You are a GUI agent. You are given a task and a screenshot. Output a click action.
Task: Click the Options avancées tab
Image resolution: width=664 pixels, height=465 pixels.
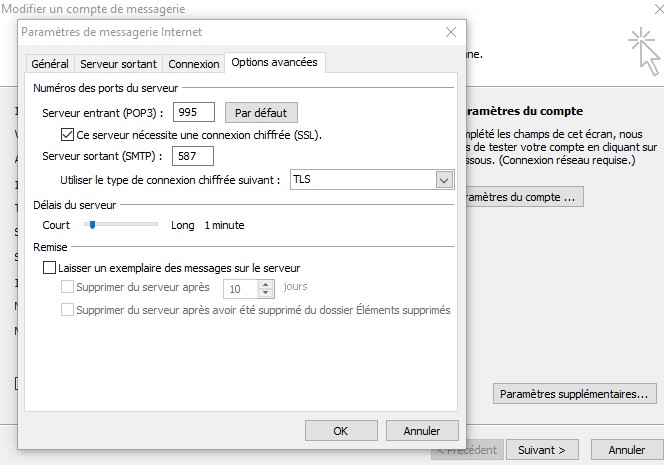[x=274, y=62]
